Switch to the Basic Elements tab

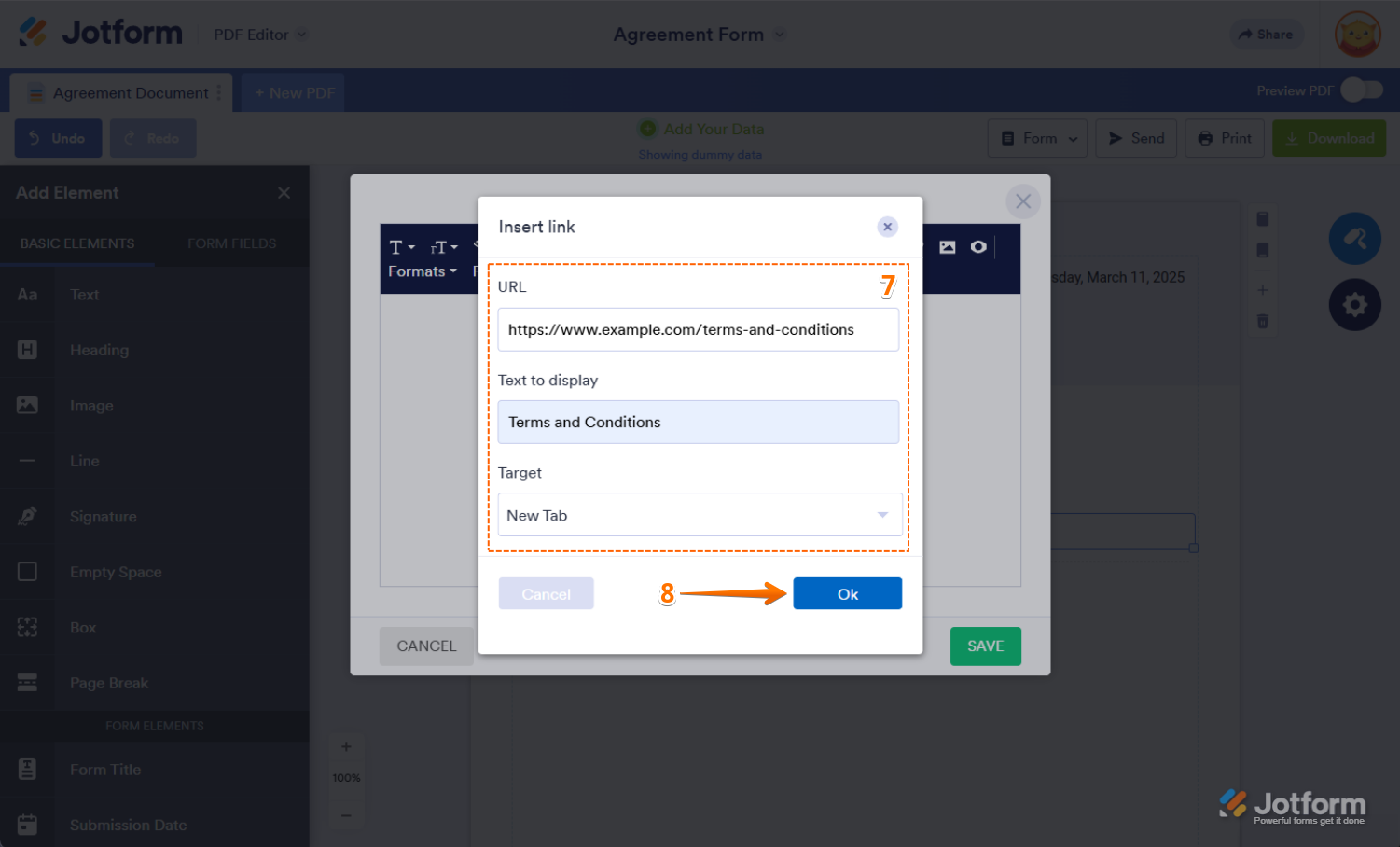click(x=77, y=243)
